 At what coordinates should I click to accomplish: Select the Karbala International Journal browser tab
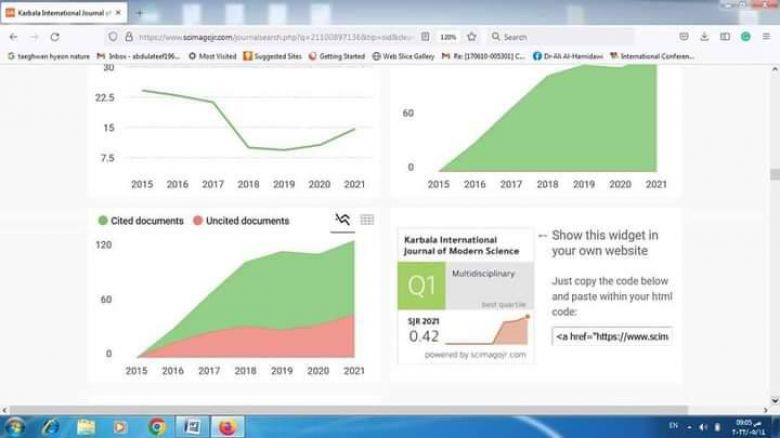pos(62,13)
